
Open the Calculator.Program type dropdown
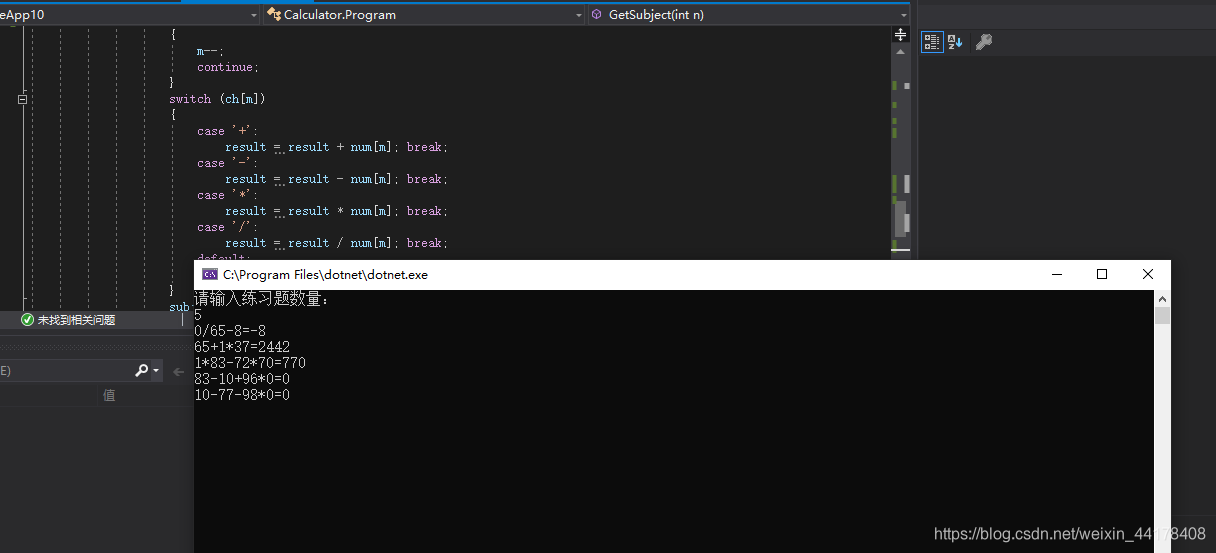[579, 15]
